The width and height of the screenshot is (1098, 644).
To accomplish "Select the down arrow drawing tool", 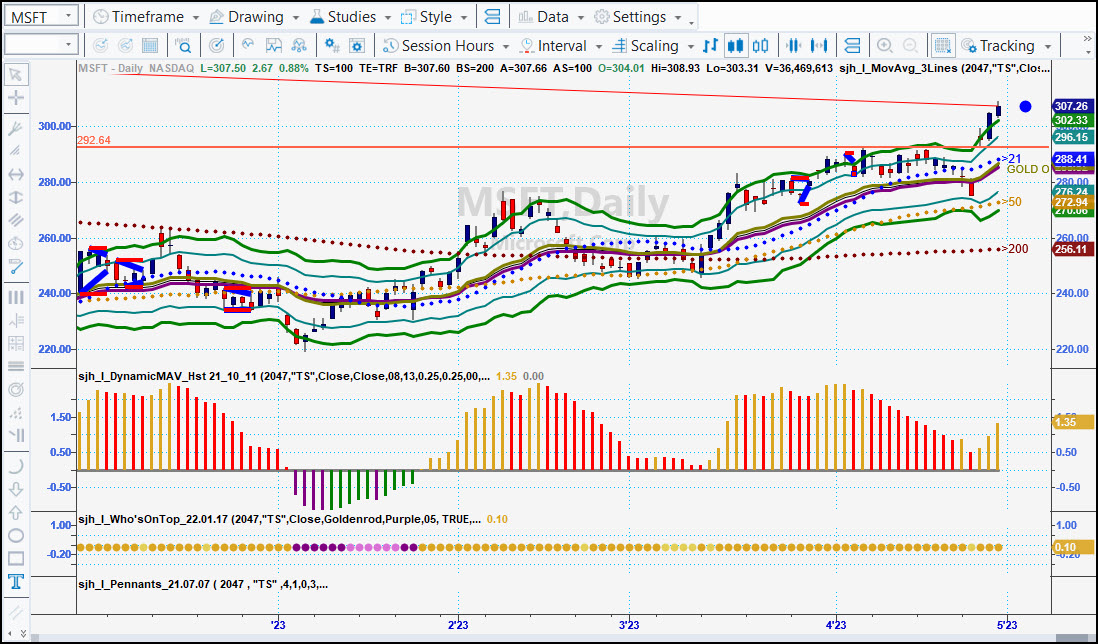I will click(x=15, y=489).
